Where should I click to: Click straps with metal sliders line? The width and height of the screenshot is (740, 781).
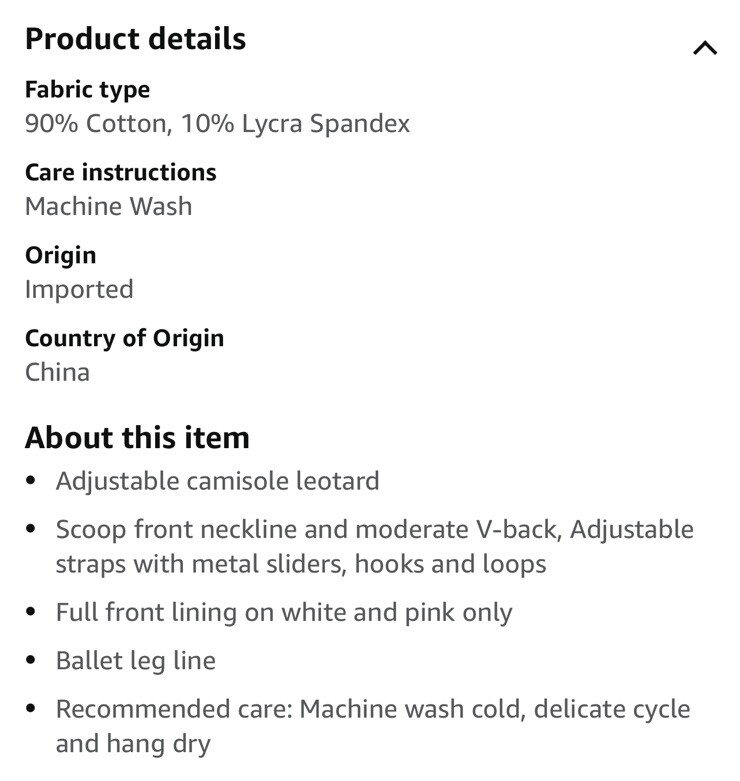pos(301,564)
